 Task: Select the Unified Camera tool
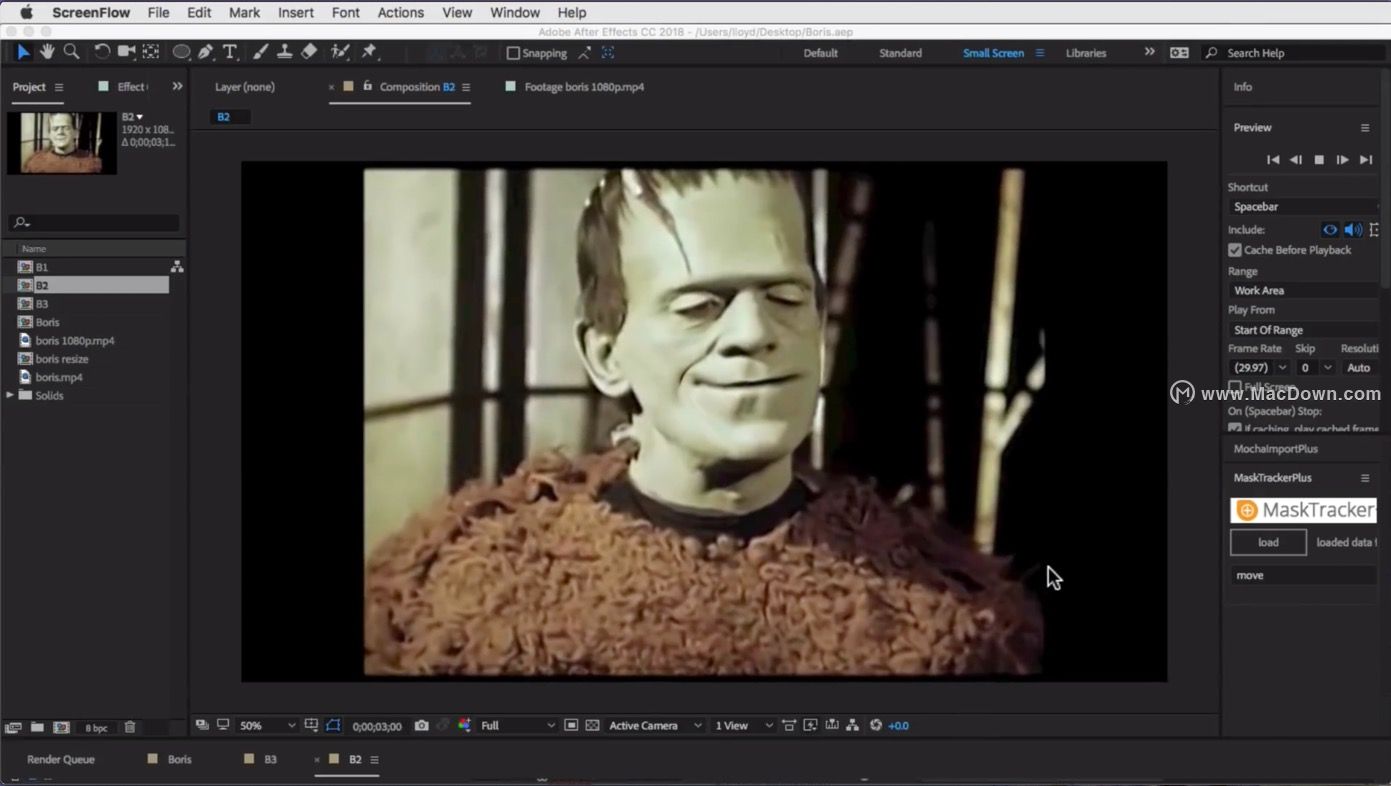127,52
